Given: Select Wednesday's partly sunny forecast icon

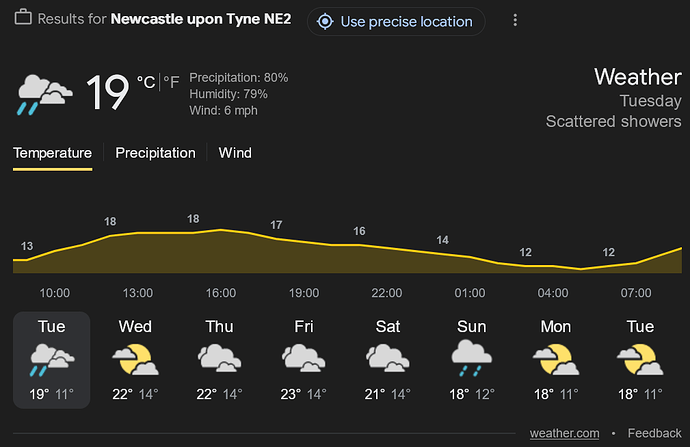Looking at the screenshot, I should (x=135, y=359).
